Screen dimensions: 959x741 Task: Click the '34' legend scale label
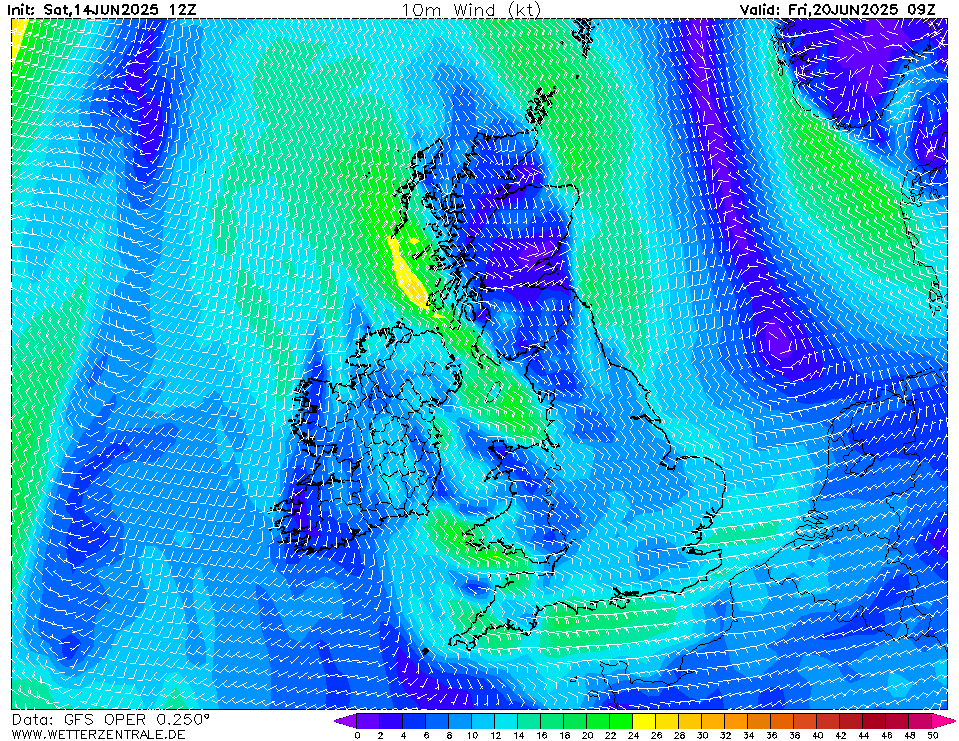coord(748,735)
